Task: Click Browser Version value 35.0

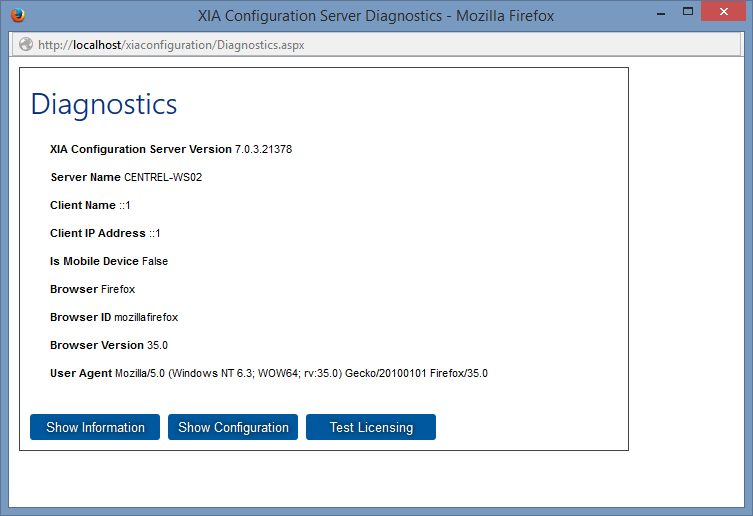Action: tap(157, 345)
